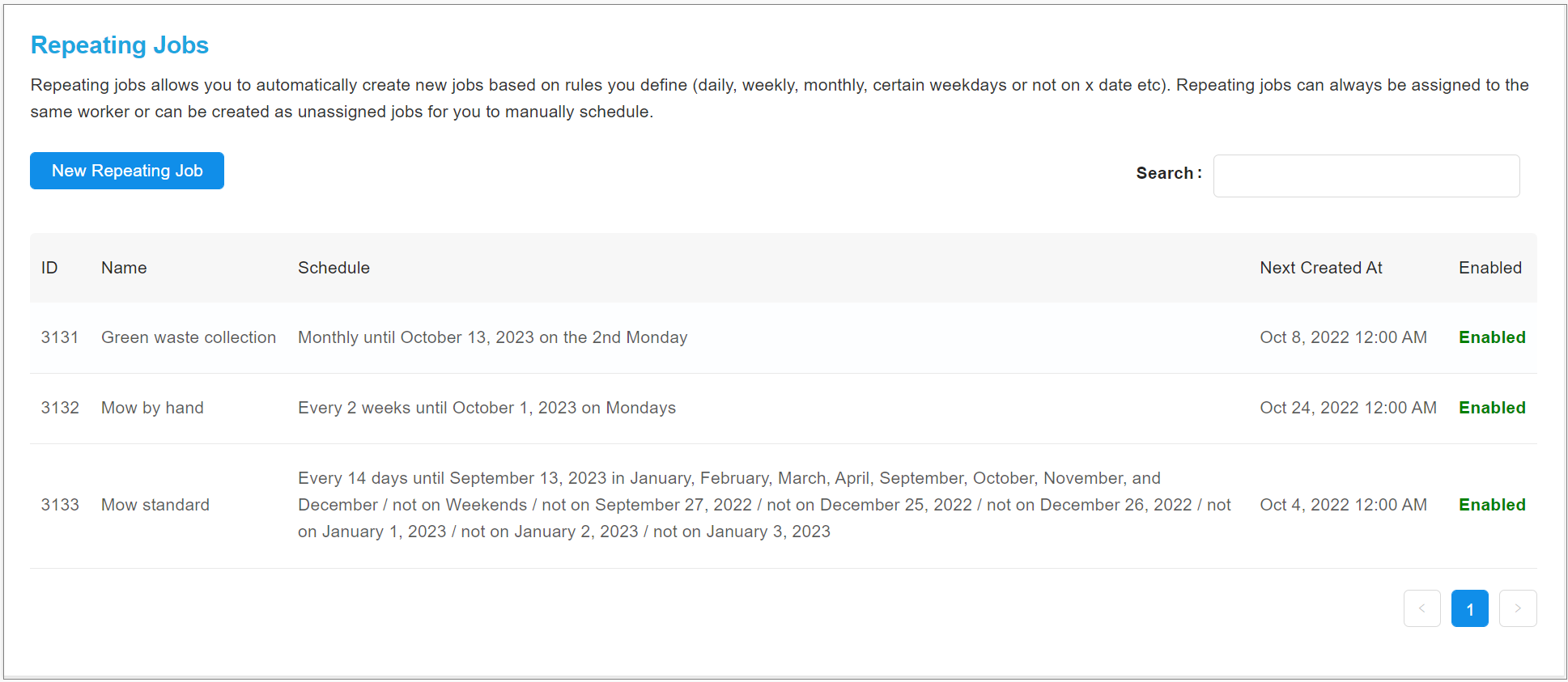
Task: Go to next page arrow
Action: click(1518, 608)
